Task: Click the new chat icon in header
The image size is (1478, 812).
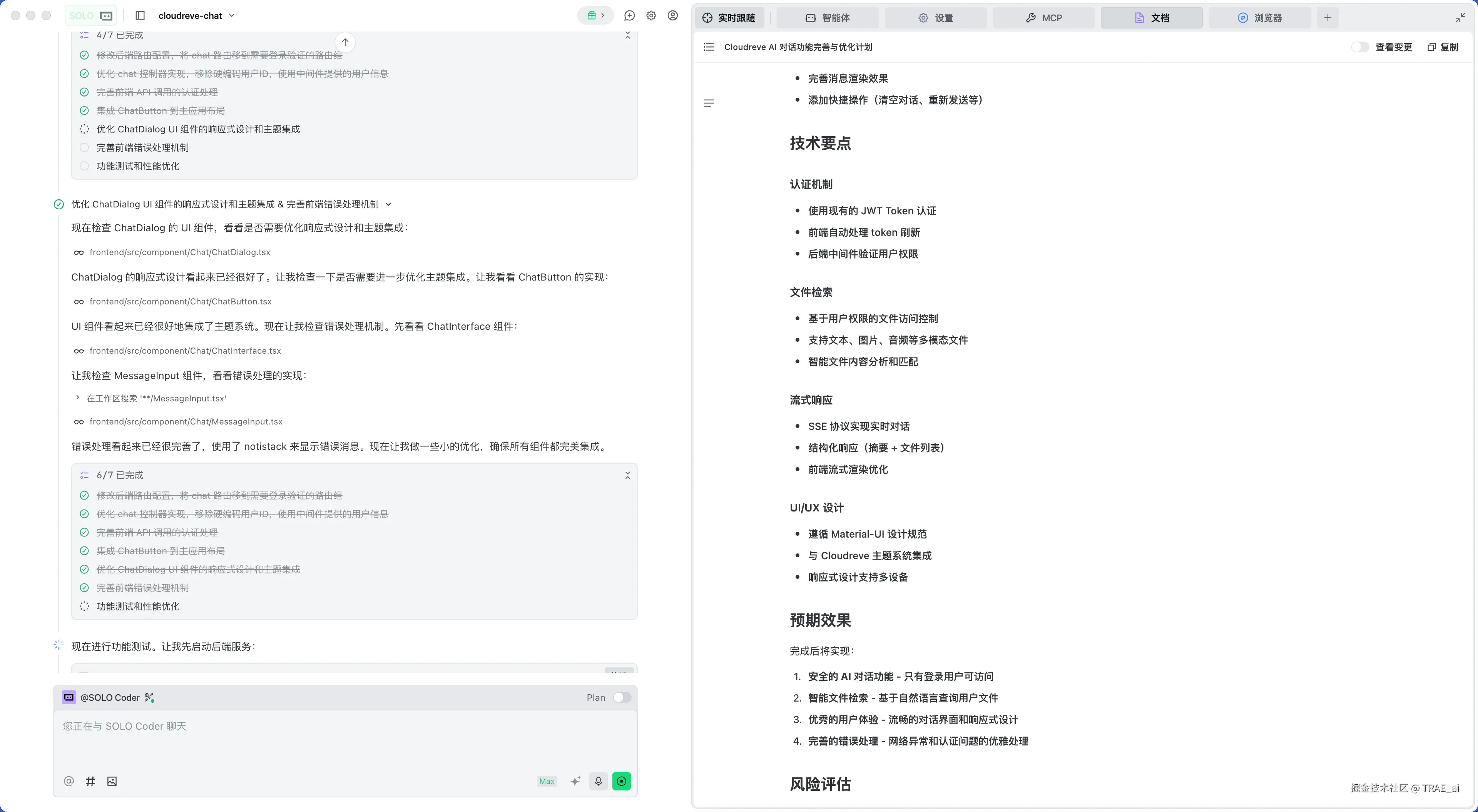Action: click(629, 15)
